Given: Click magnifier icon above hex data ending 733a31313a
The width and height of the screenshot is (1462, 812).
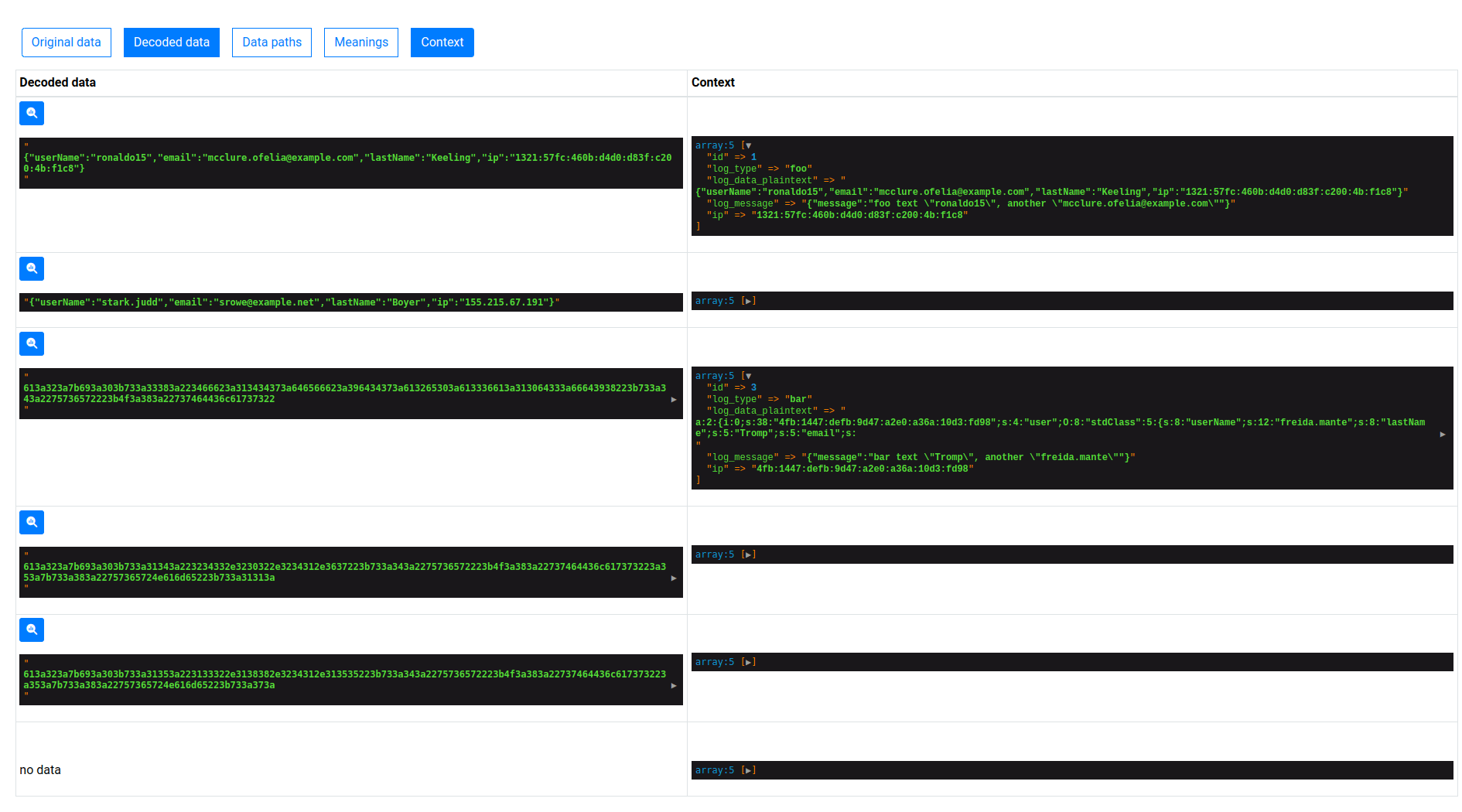Looking at the screenshot, I should (x=32, y=522).
